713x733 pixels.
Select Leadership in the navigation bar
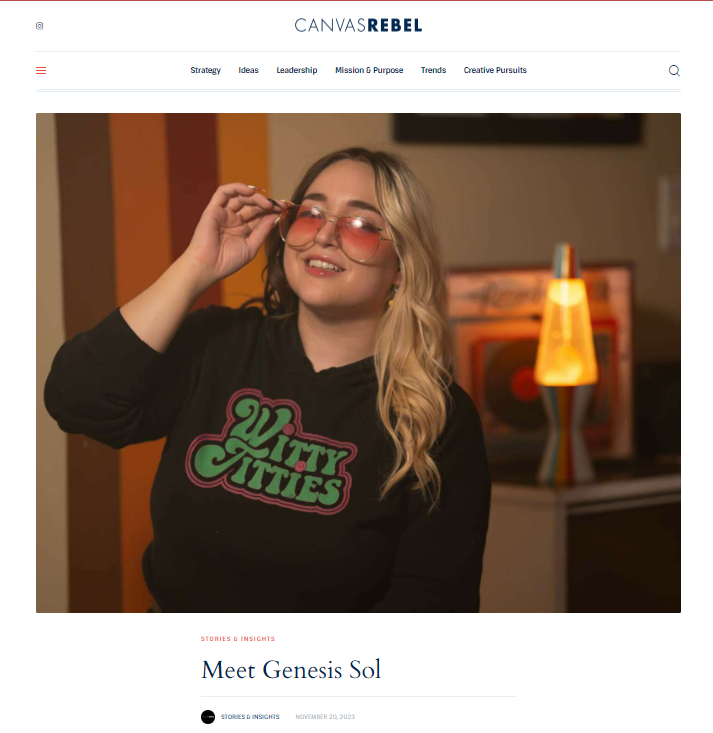coord(296,70)
